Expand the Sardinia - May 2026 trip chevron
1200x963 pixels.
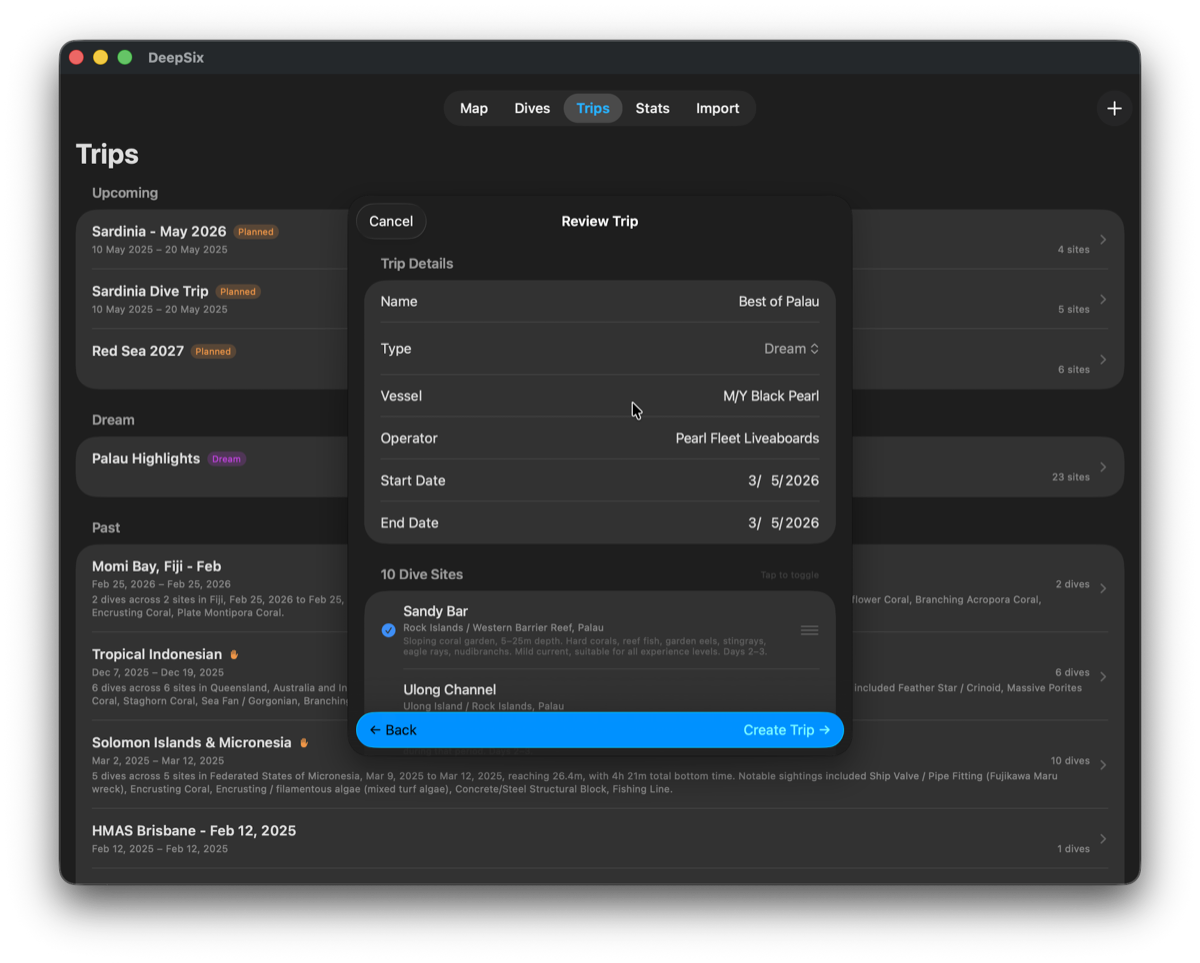(1103, 240)
